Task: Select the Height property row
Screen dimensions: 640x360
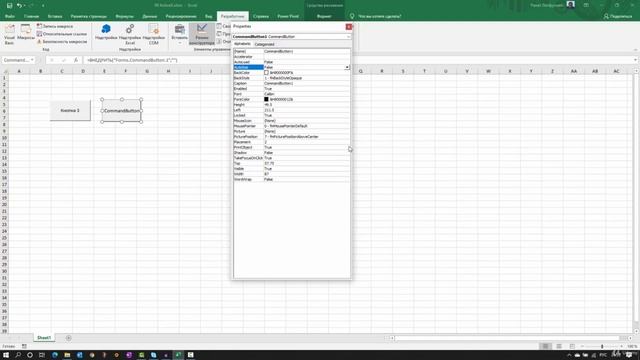Action: 291,104
